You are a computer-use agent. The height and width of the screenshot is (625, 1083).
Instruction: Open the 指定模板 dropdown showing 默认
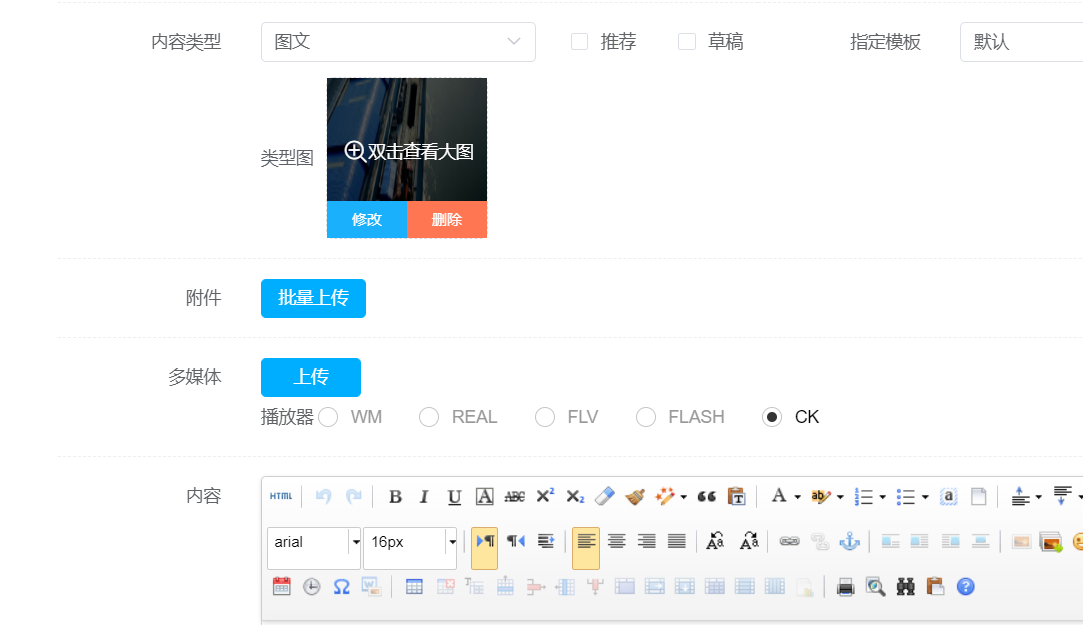click(1021, 42)
